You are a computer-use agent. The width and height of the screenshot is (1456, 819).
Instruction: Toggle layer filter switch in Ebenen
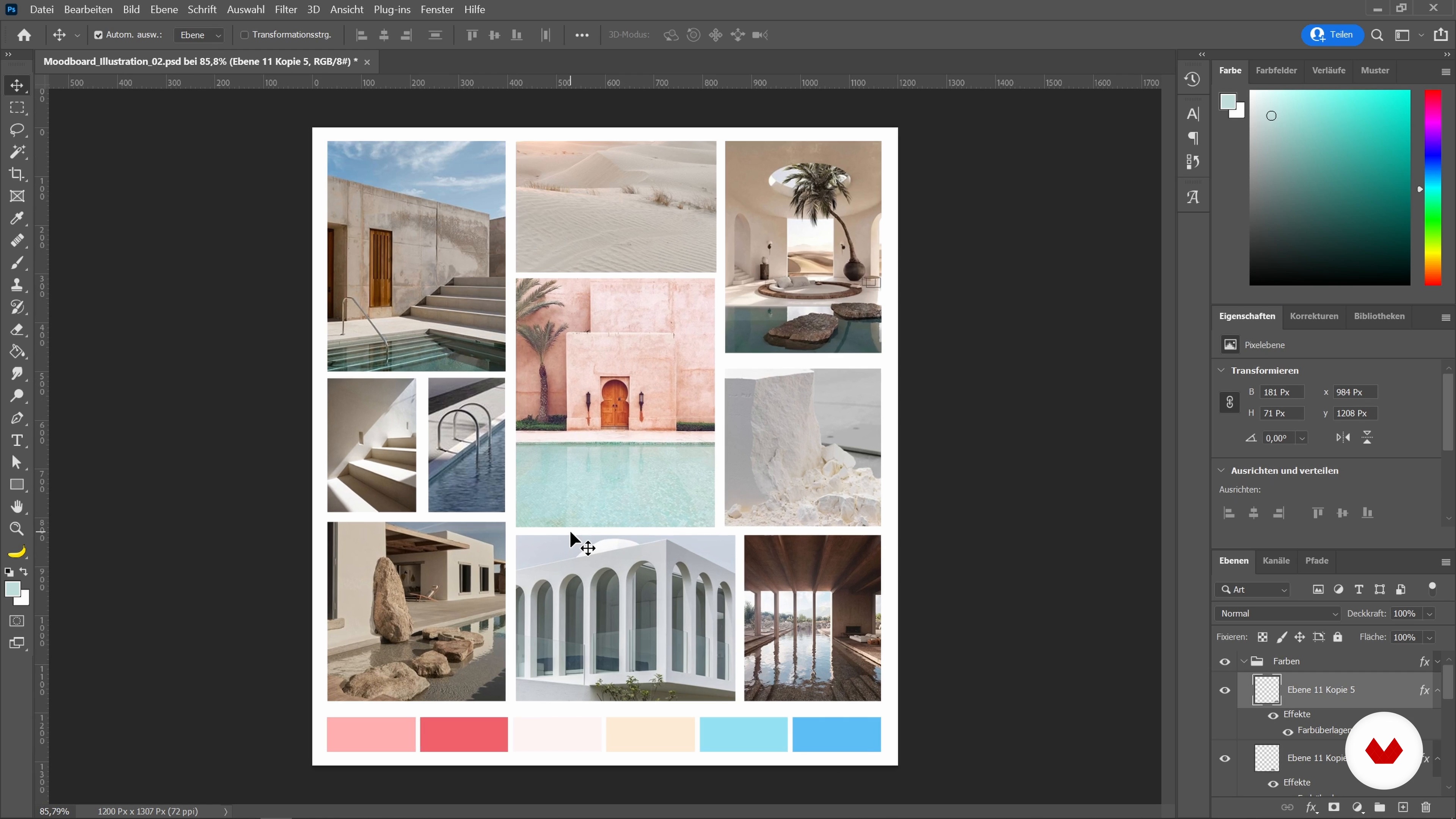1432,589
